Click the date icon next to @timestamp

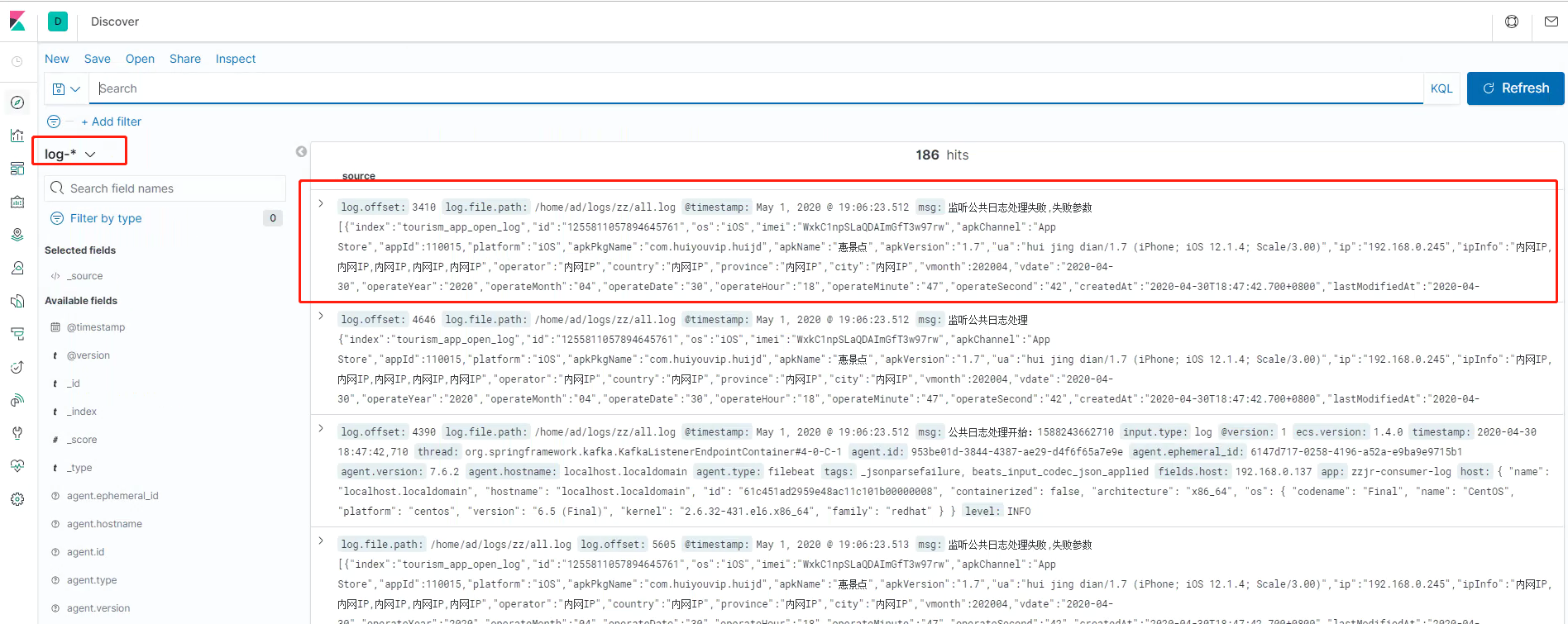click(55, 327)
